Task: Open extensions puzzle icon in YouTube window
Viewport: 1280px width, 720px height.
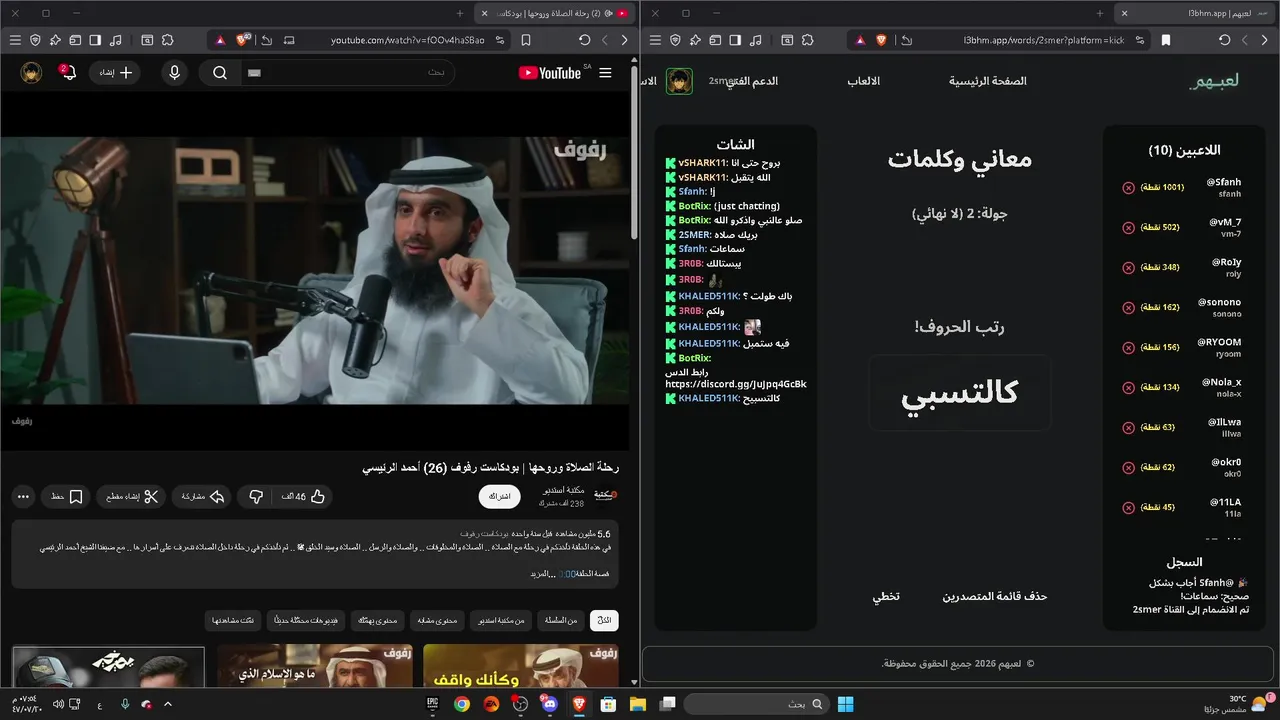Action: click(x=167, y=40)
